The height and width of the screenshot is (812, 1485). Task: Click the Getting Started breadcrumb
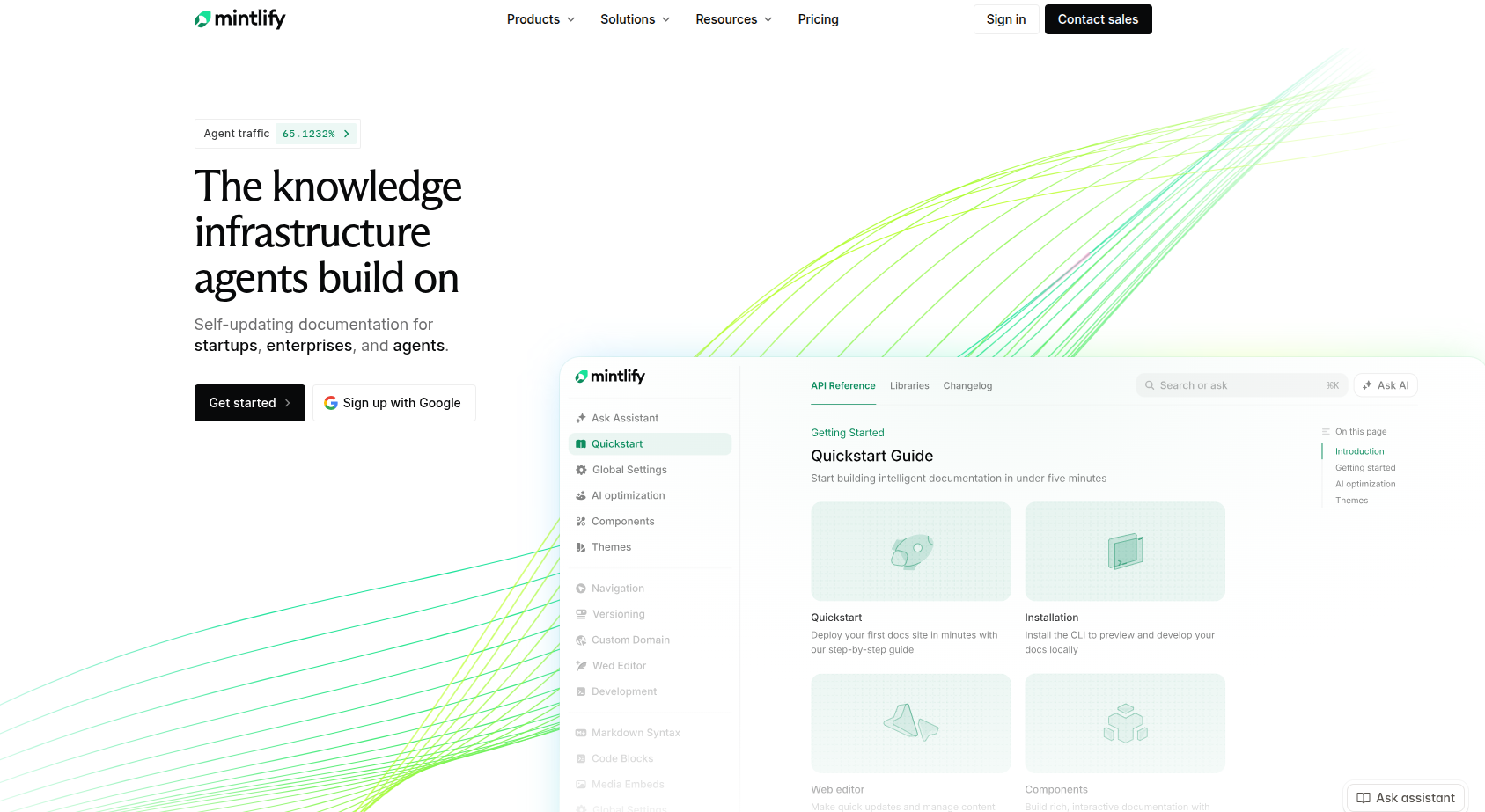pyautogui.click(x=848, y=433)
